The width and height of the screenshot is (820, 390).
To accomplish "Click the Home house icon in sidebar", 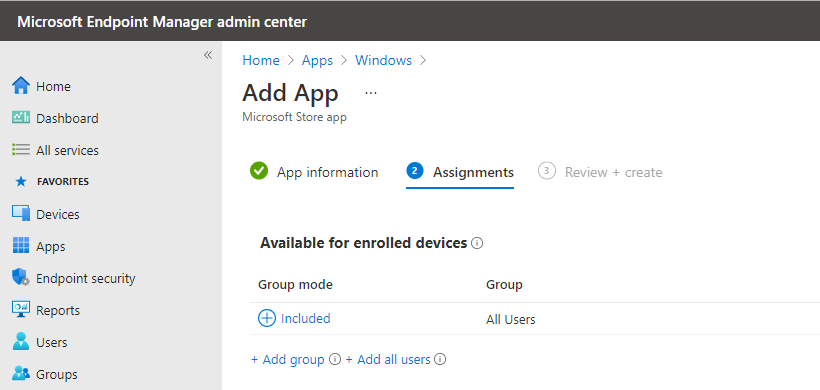I will point(21,86).
